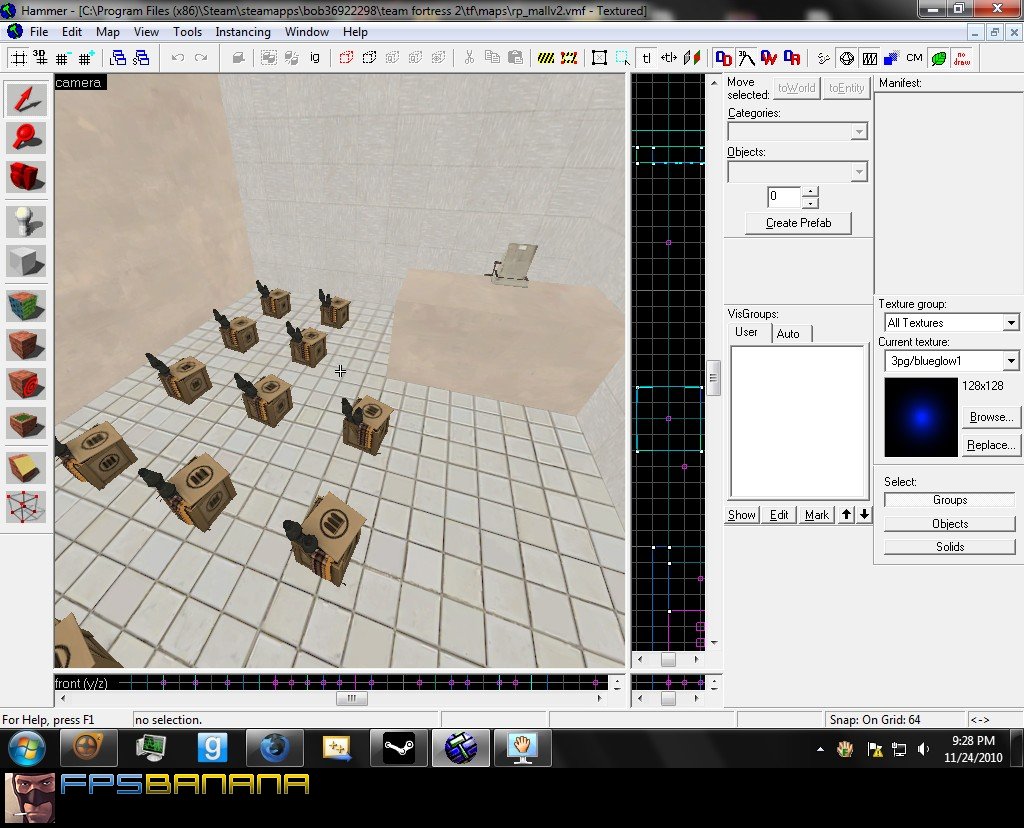The width and height of the screenshot is (1024, 828).
Task: Open the File menu
Action: (39, 31)
